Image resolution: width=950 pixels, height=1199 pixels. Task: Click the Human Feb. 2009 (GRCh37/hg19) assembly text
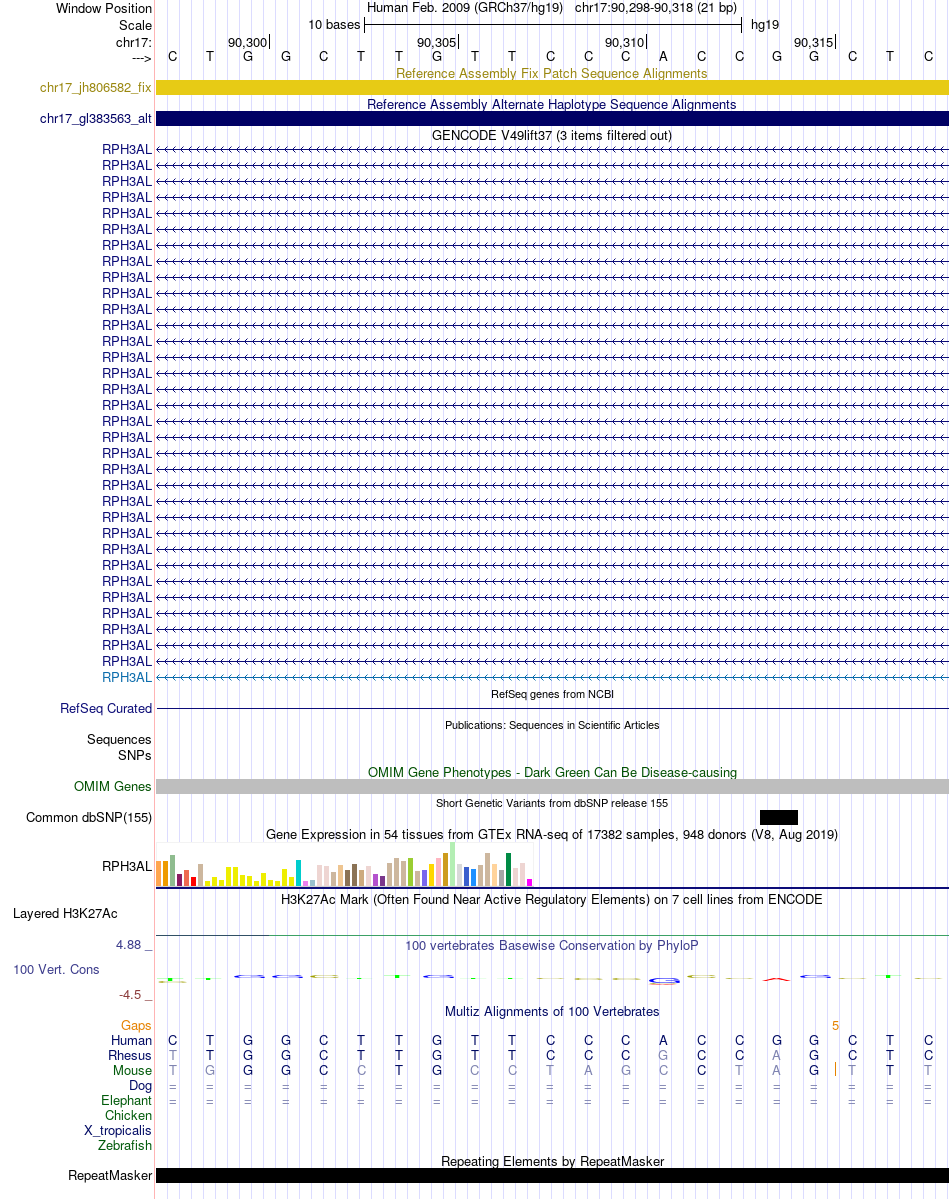pos(465,8)
